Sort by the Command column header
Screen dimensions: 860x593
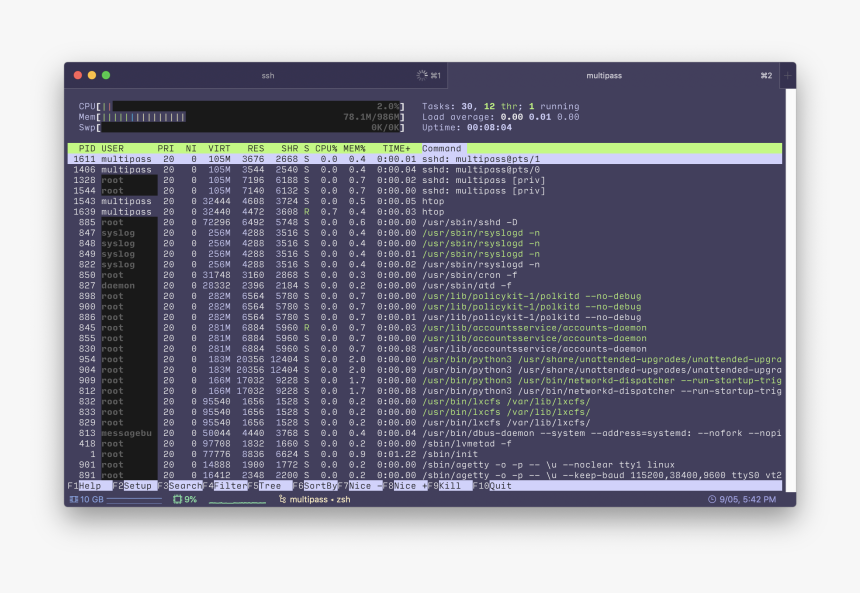tap(442, 149)
